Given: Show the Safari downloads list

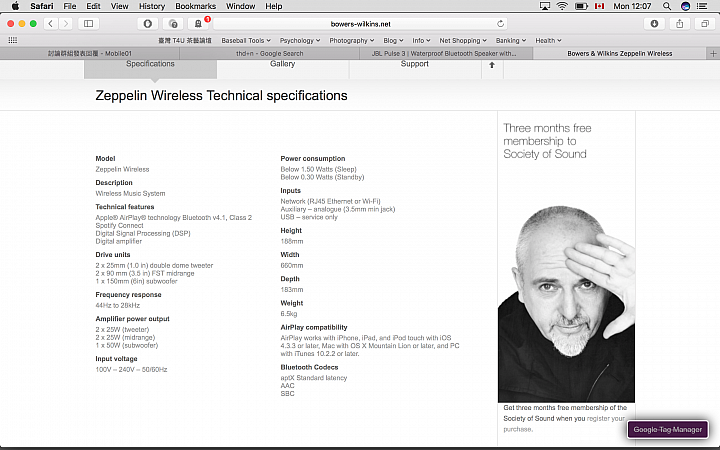Looking at the screenshot, I should [654, 23].
